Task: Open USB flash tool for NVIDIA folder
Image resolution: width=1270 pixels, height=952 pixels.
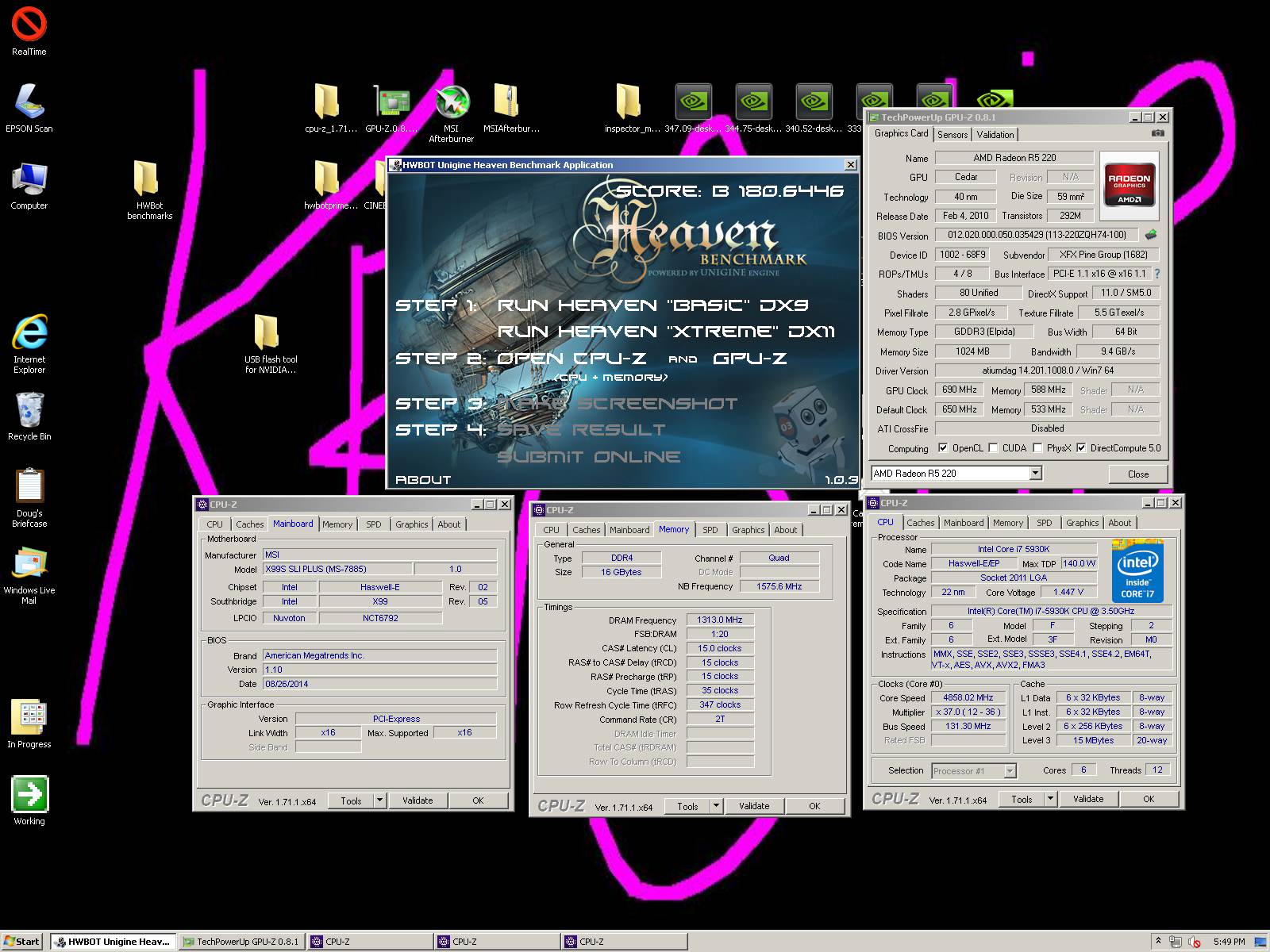Action: coord(270,344)
